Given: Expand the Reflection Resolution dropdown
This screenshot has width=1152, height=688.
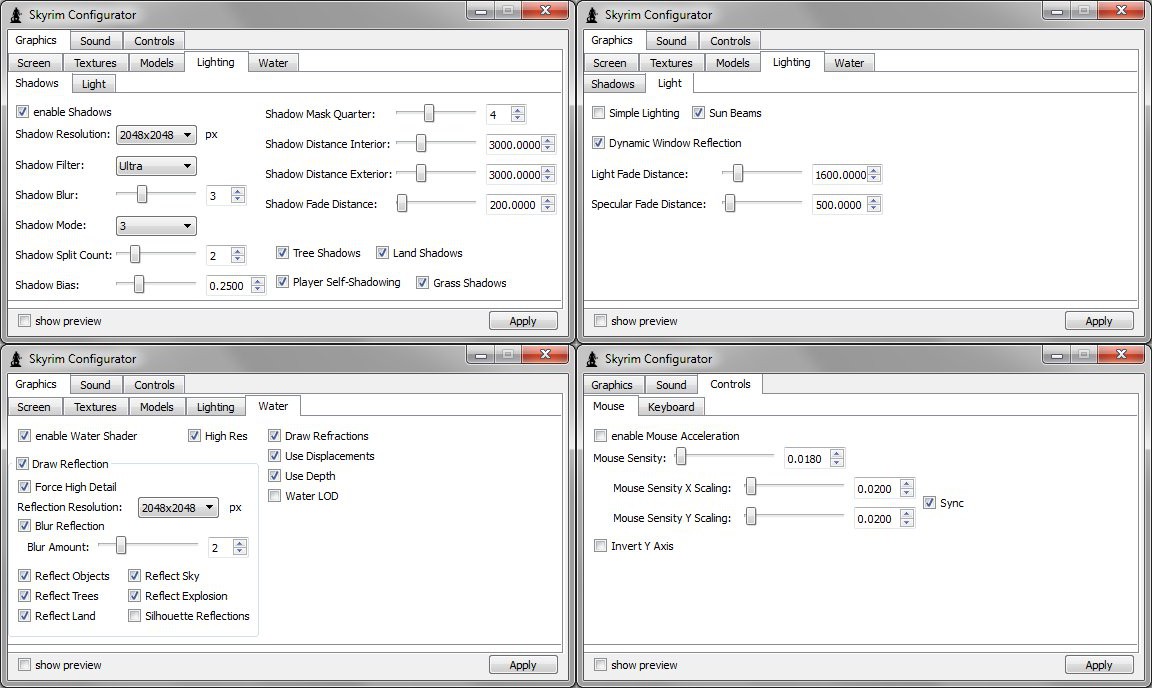Looking at the screenshot, I should click(178, 508).
